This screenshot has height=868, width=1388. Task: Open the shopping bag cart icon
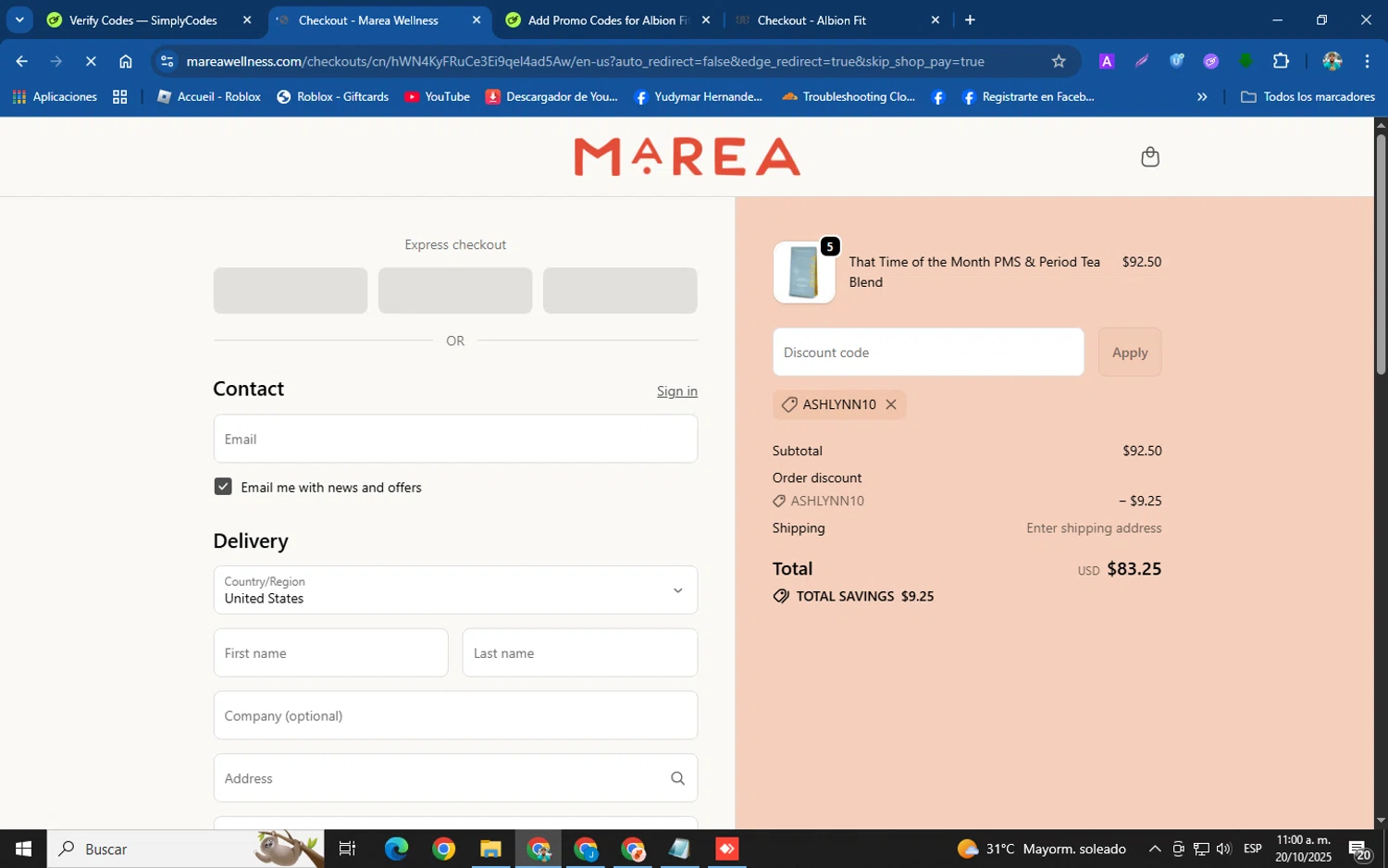[1150, 156]
